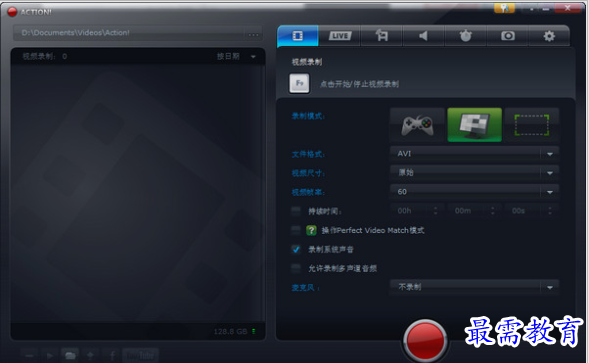589x363 pixels.
Task: Enable the Perfect Video Match mode checkbox
Action: click(296, 230)
